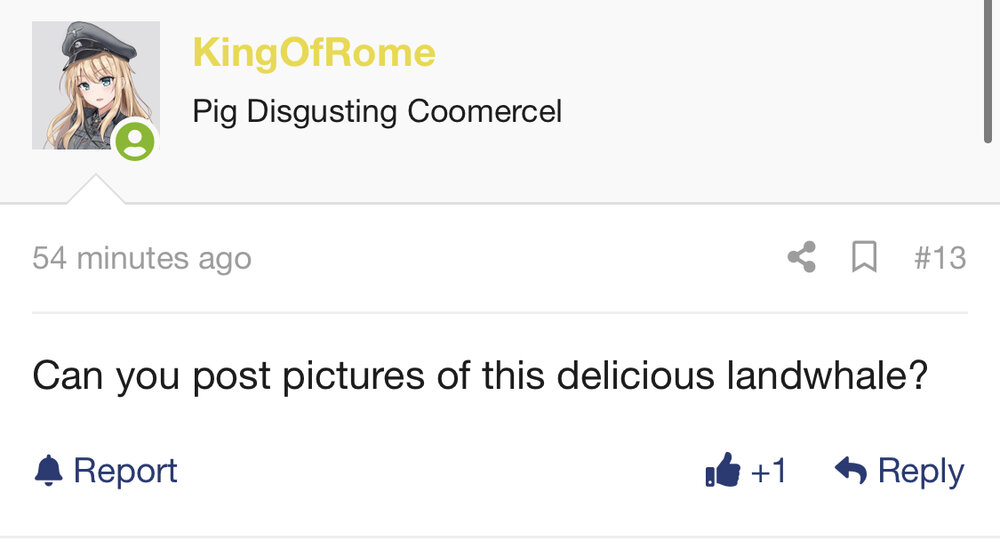The width and height of the screenshot is (1000, 541).
Task: Open the #13 post permalink
Action: pos(940,258)
